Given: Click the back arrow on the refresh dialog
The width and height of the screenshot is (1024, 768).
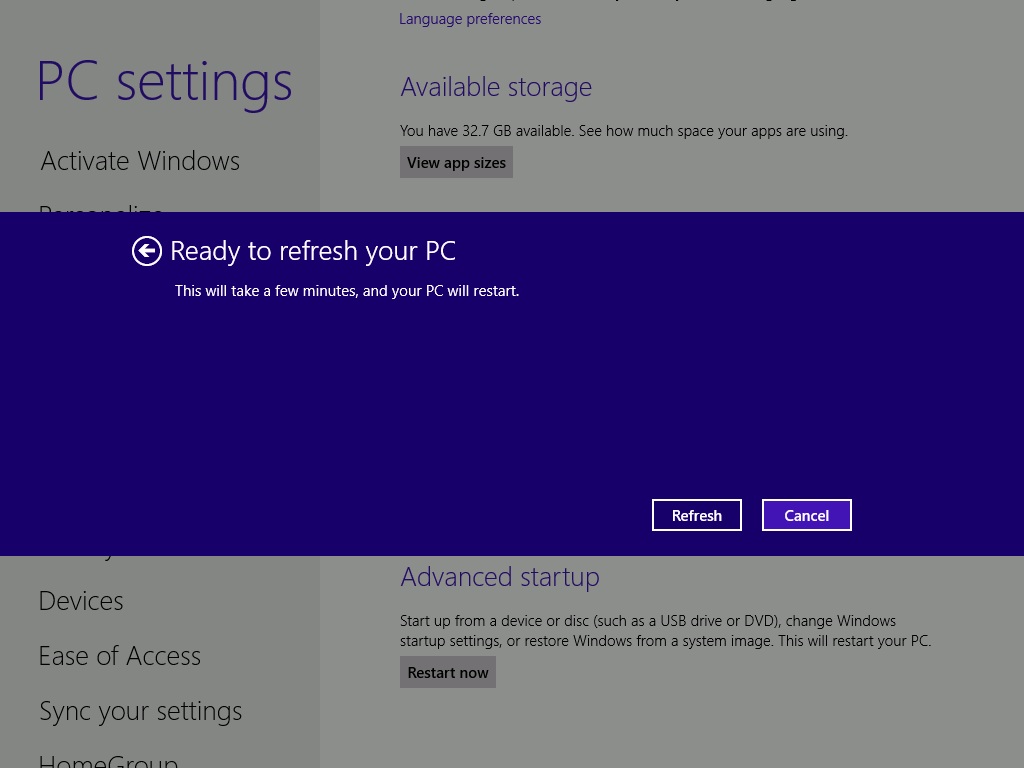Looking at the screenshot, I should coord(146,251).
